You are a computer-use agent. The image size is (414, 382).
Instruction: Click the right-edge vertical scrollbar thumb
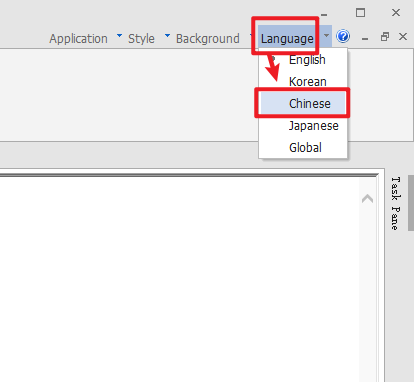pos(411,203)
